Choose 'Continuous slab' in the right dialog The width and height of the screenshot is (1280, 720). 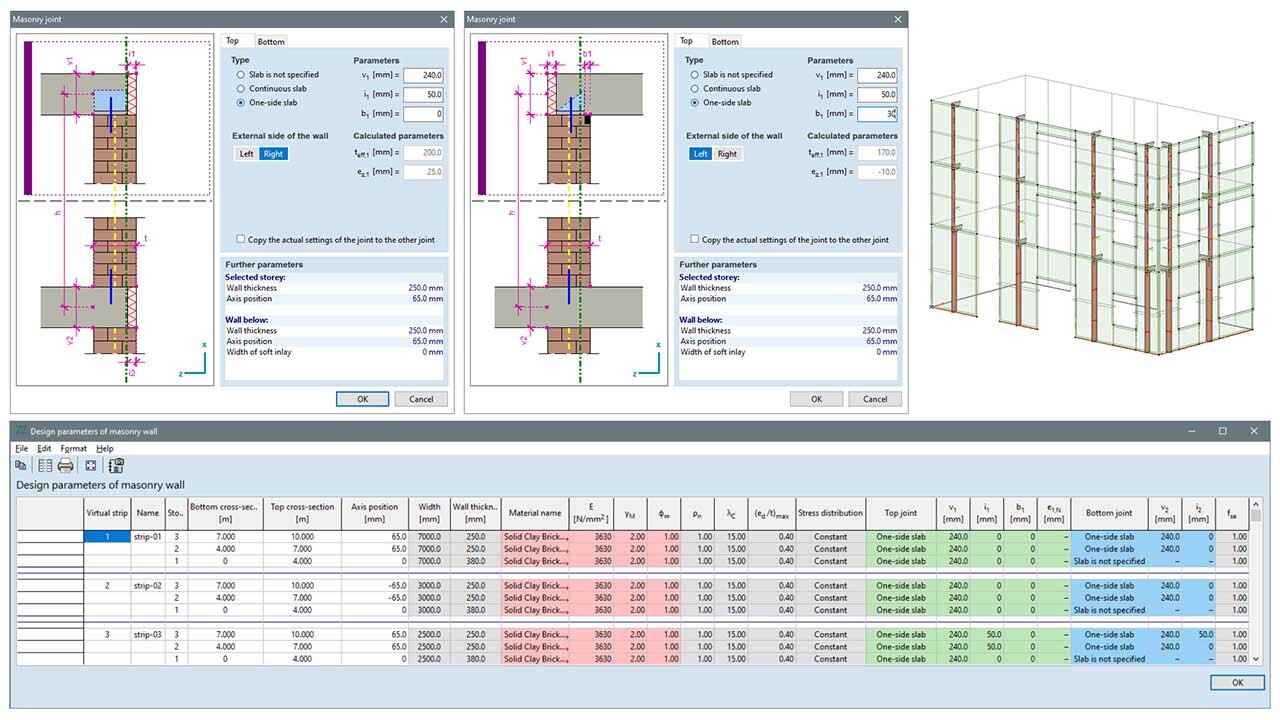pyautogui.click(x=695, y=89)
